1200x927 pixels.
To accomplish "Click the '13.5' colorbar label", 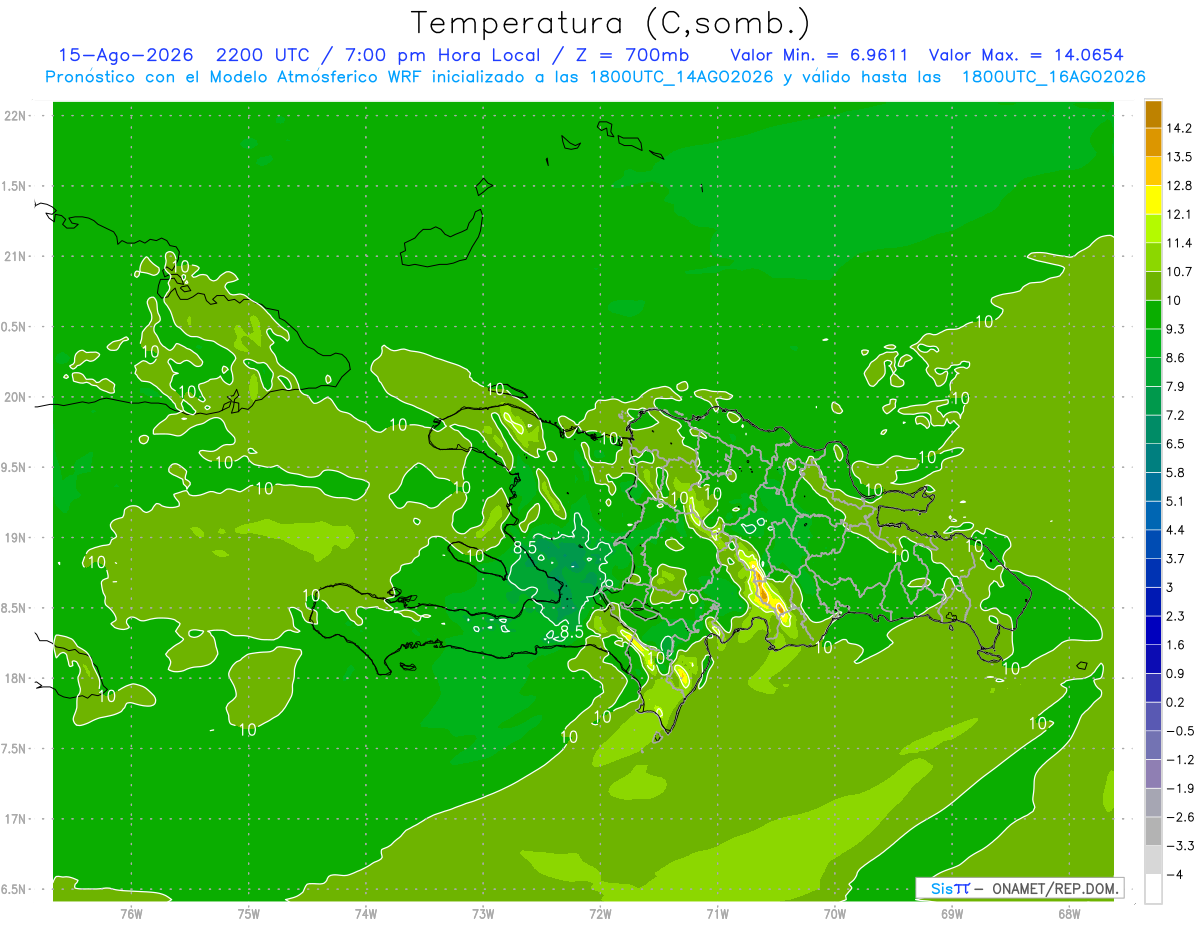I will click(x=1179, y=157).
